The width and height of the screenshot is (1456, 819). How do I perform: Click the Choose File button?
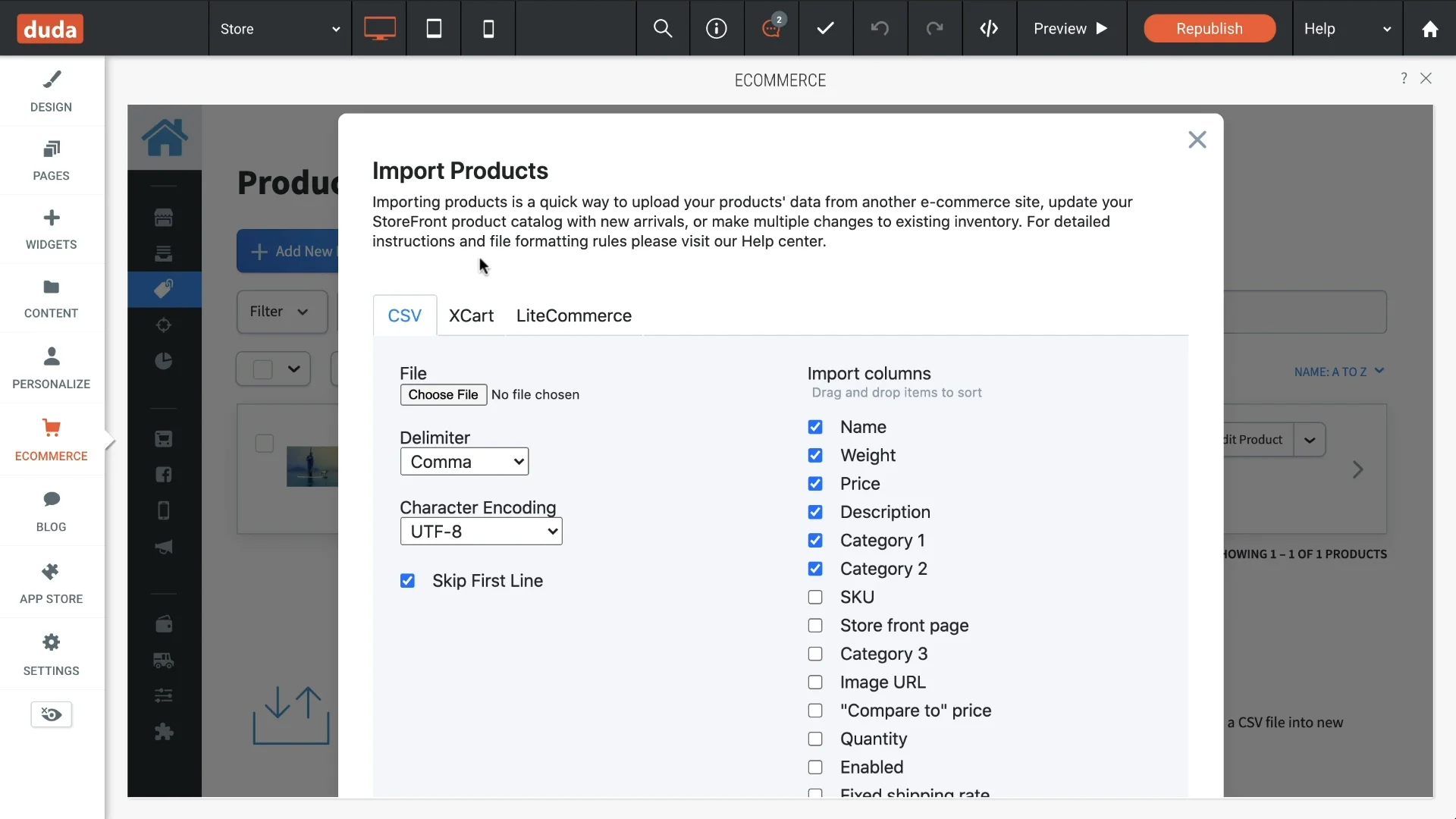[x=444, y=394]
